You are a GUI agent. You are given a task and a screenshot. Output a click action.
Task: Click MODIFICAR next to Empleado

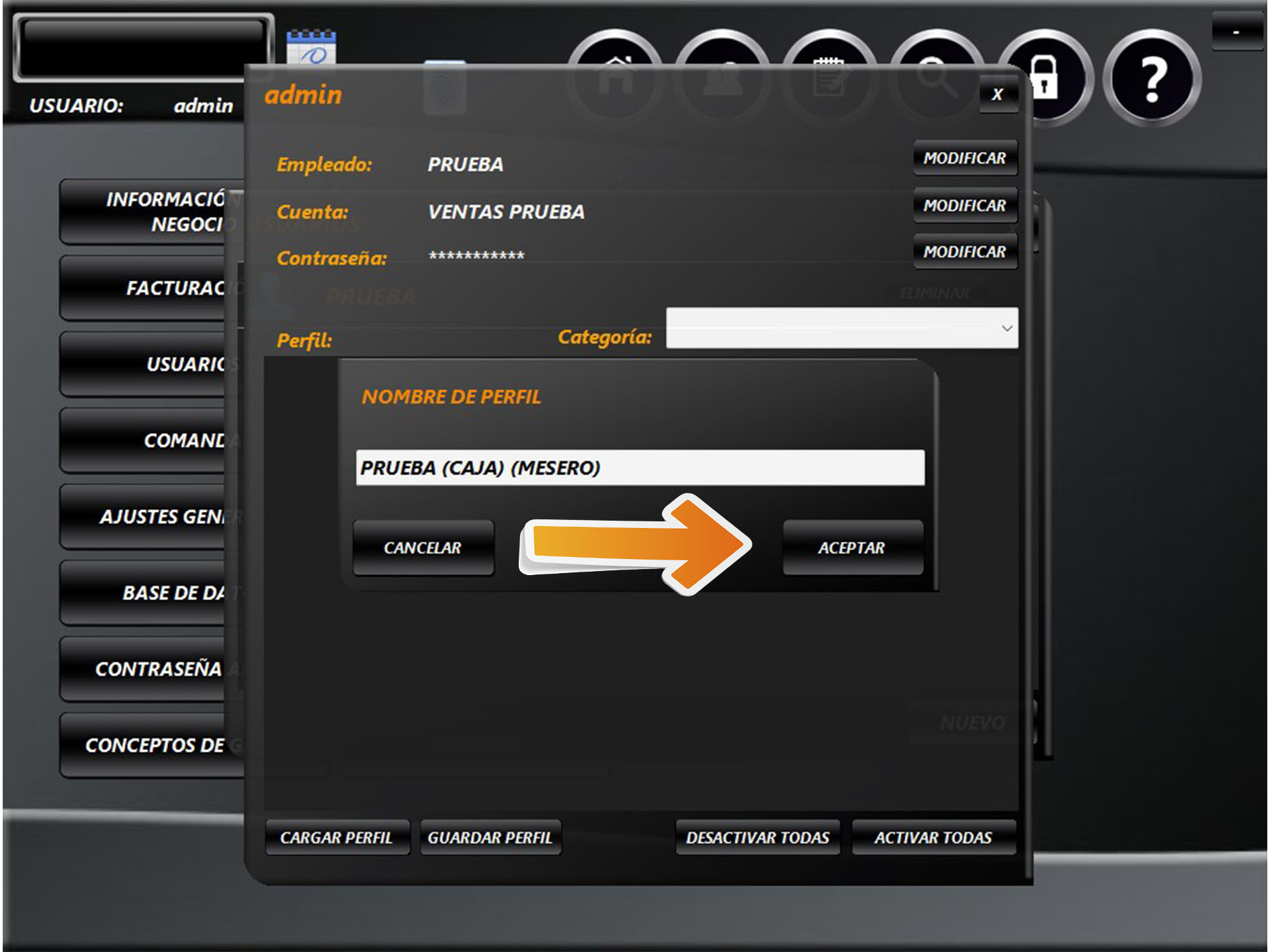click(964, 158)
